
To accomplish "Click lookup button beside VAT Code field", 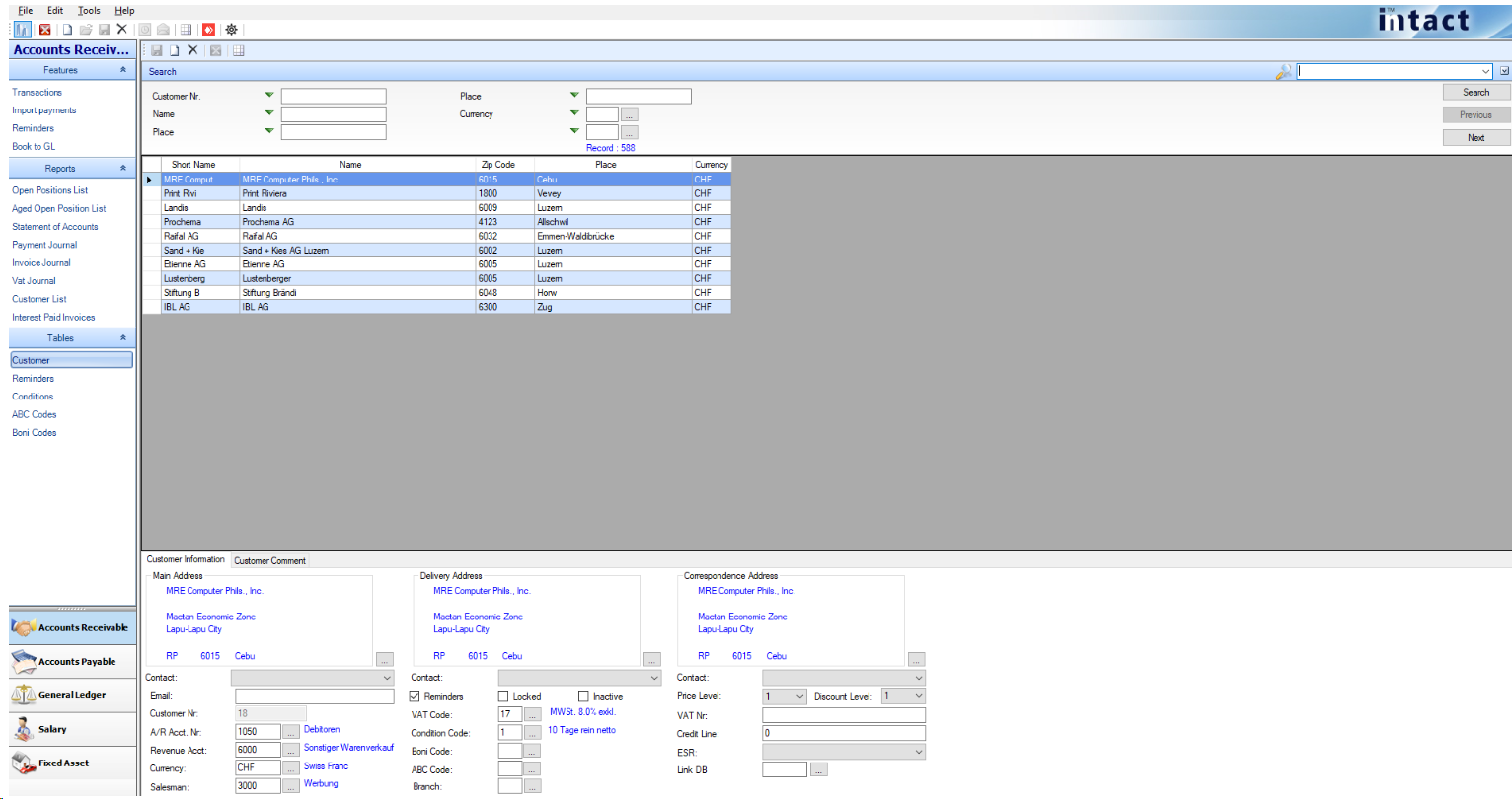I will point(533,714).
